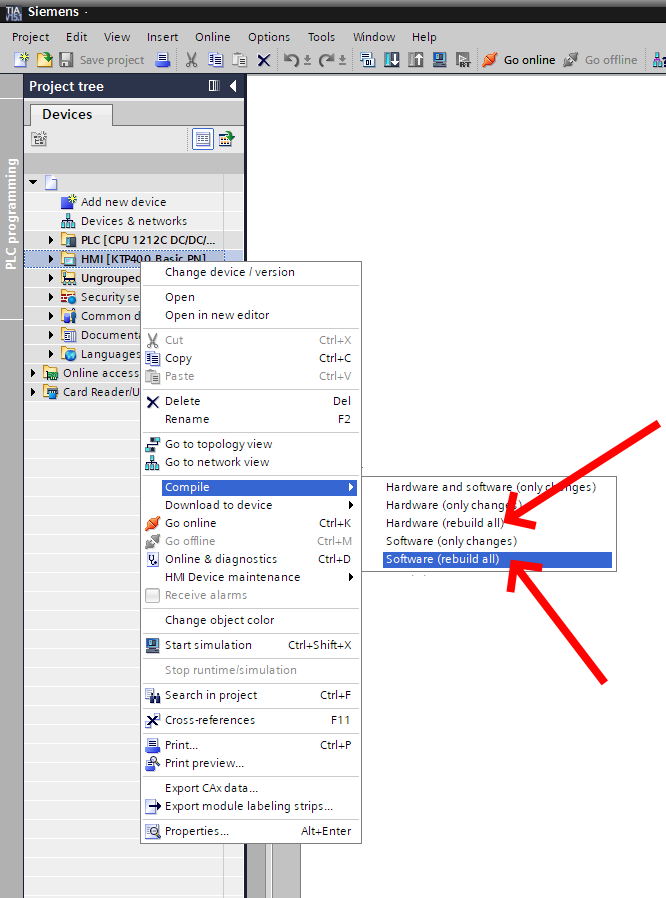
Task: Click the Print toolbar icon
Action: [163, 60]
